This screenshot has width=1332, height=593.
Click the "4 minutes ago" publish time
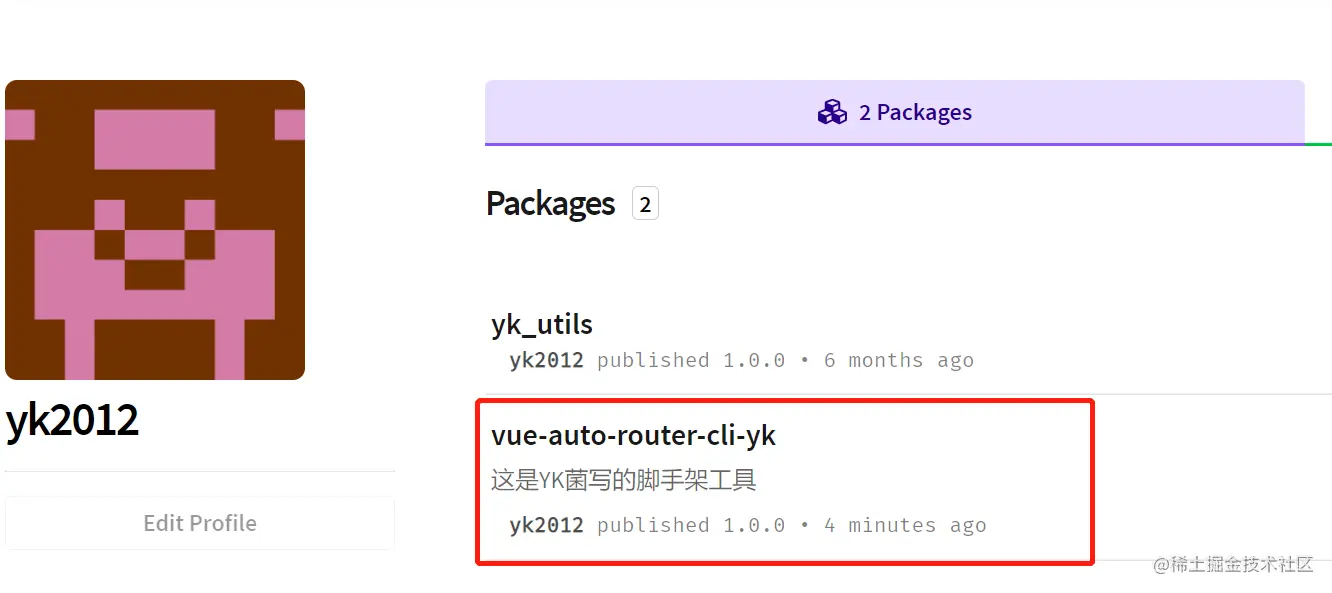904,525
